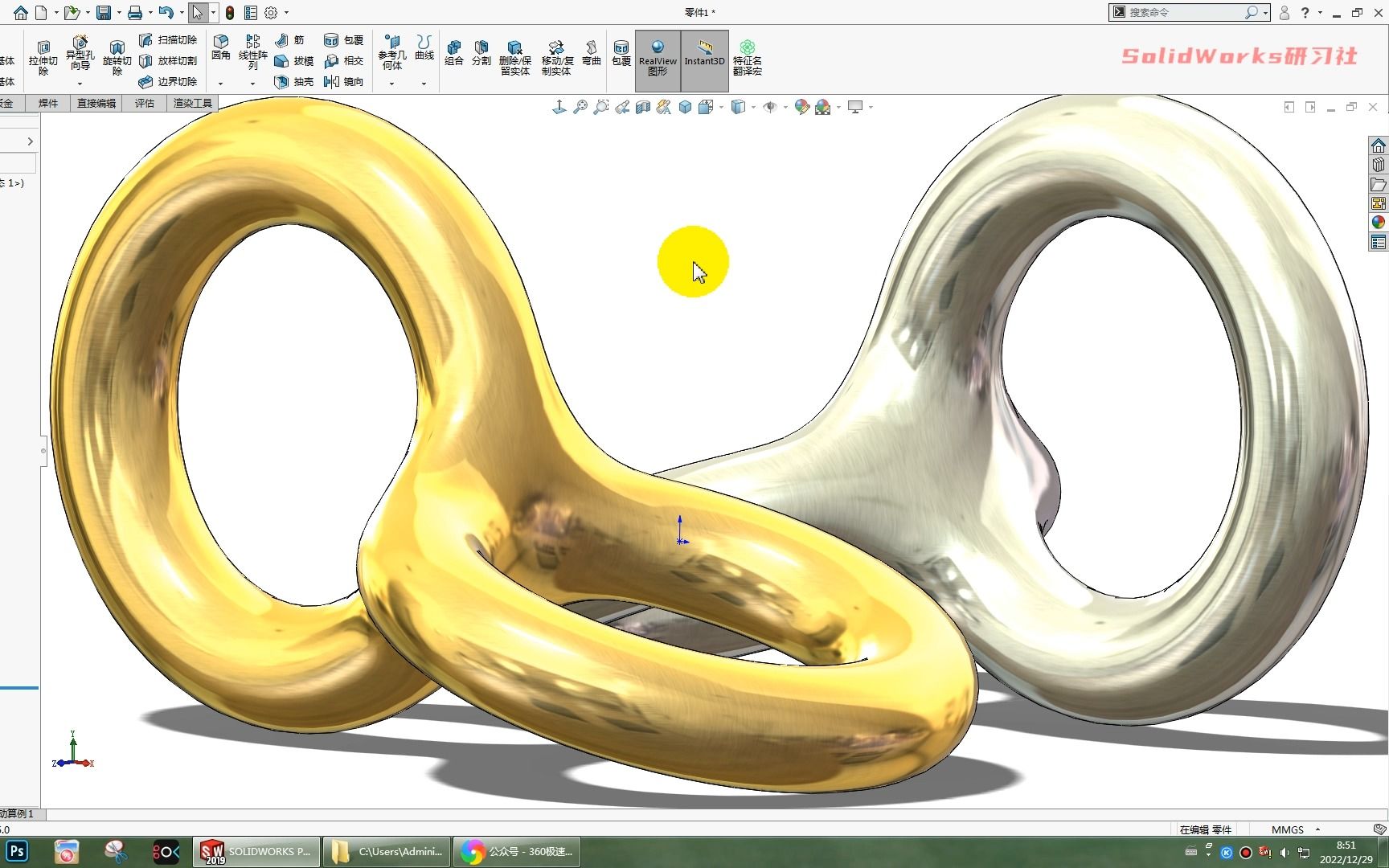Image resolution: width=1389 pixels, height=868 pixels.
Task: Open the MMGS unit system arrow
Action: coord(1317,829)
